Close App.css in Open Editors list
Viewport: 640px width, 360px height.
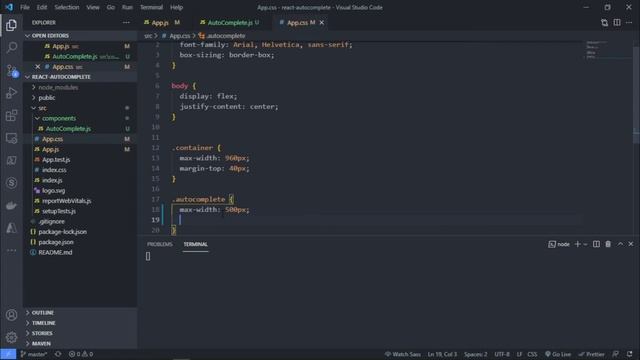38,67
